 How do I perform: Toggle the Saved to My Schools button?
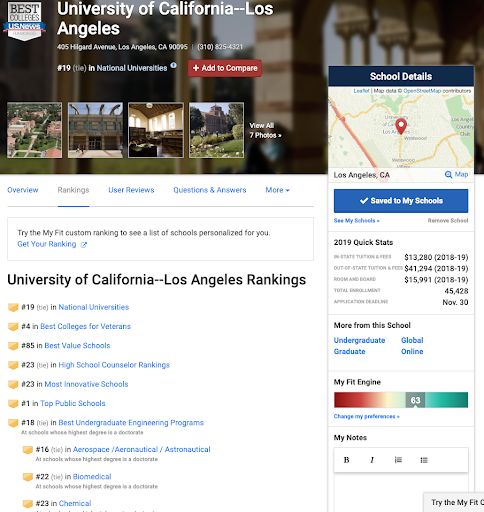tap(401, 201)
